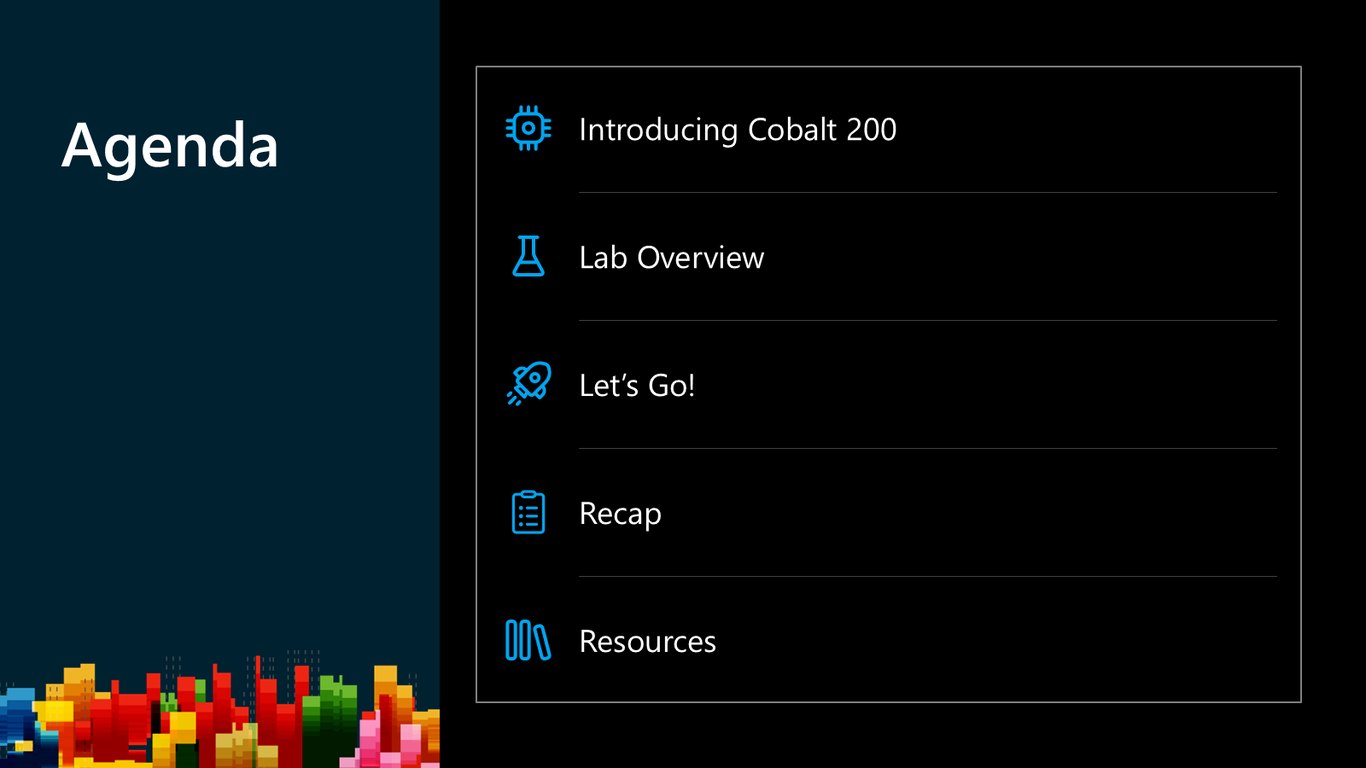Select the "Introducing Cobalt 200" agenda item
The image size is (1366, 768).
coord(737,129)
